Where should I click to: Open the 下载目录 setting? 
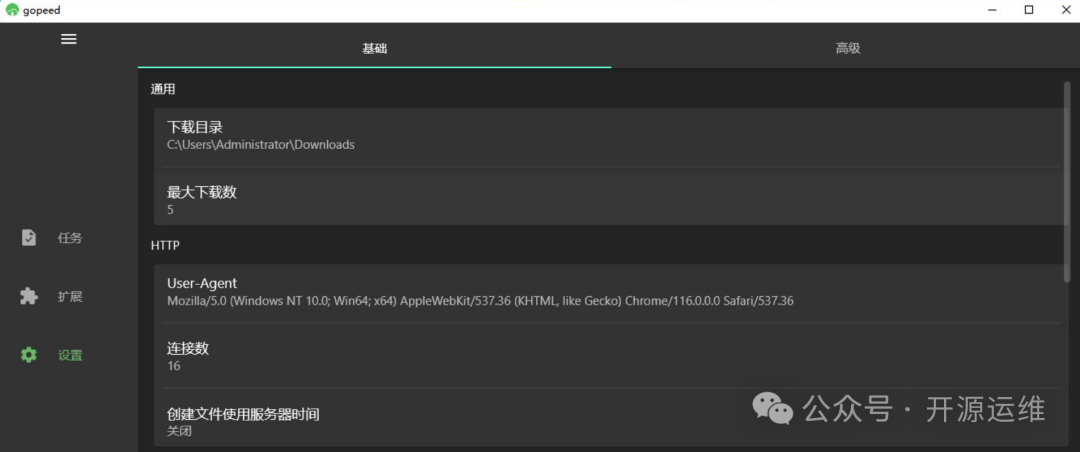[195, 127]
